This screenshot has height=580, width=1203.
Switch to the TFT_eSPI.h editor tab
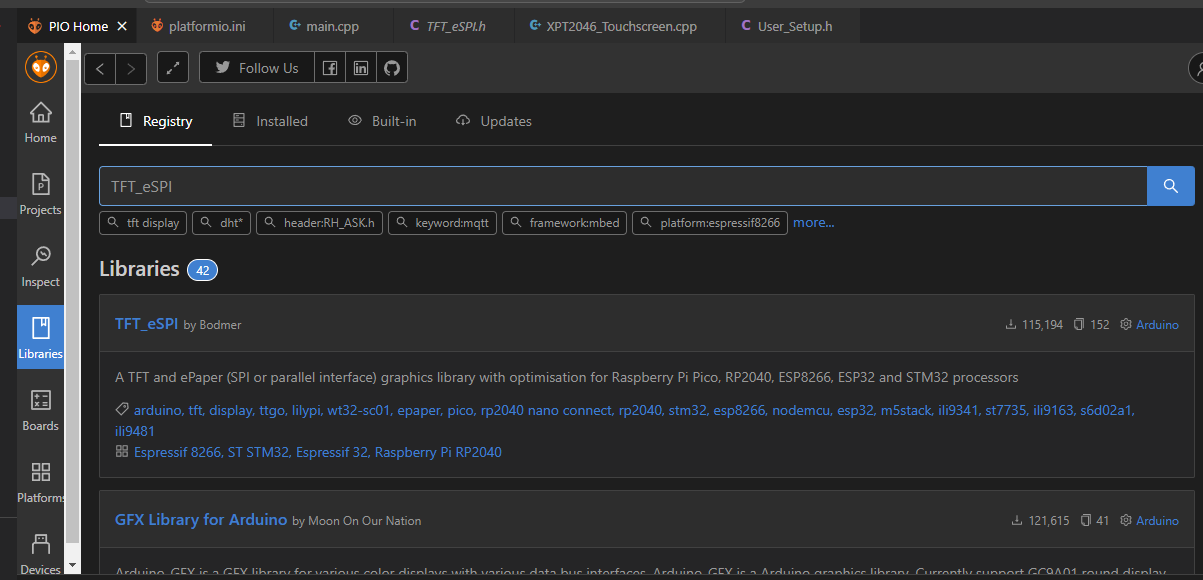pyautogui.click(x=456, y=26)
